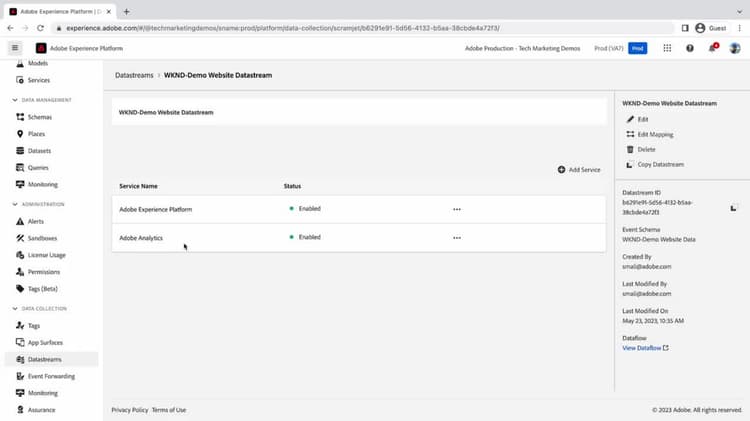The height and width of the screenshot is (421, 750).
Task: Select the Adobe Experience Platform service row
Action: pos(359,209)
